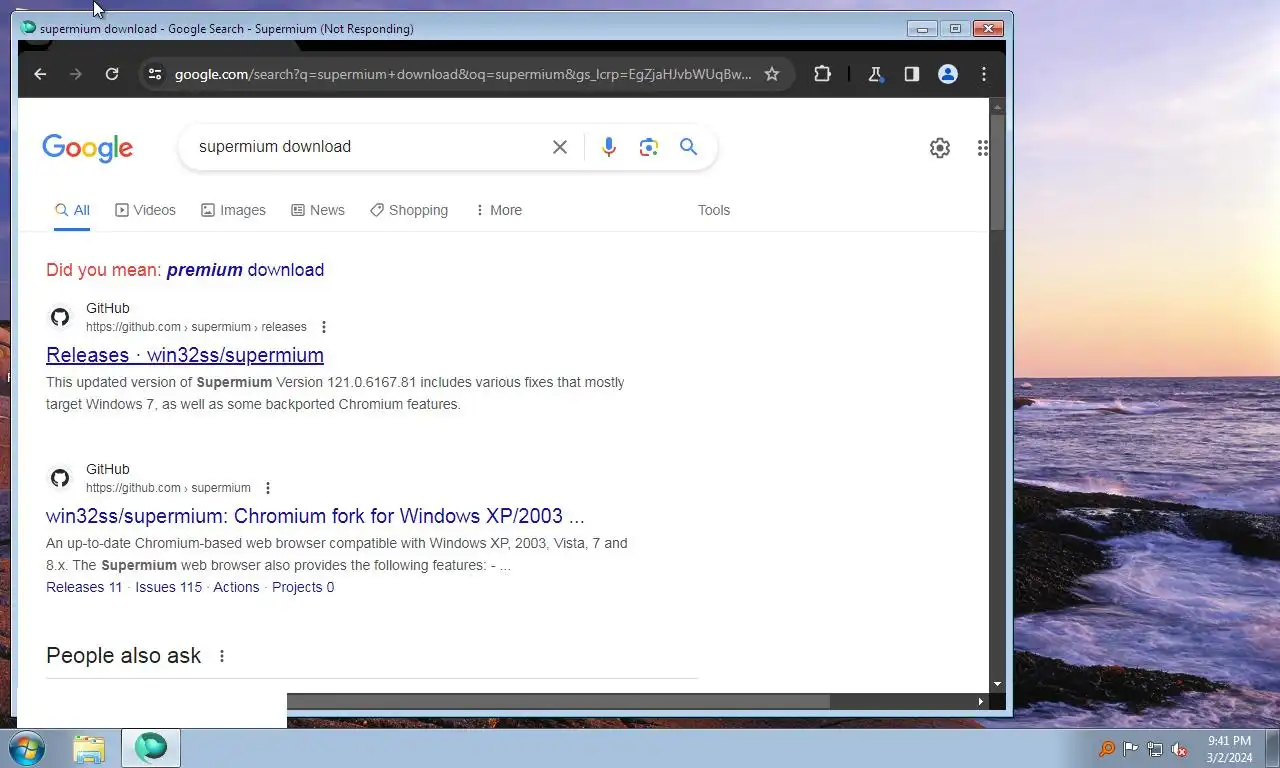Click in the 'supermium download' search field
1280x768 pixels.
(365, 147)
